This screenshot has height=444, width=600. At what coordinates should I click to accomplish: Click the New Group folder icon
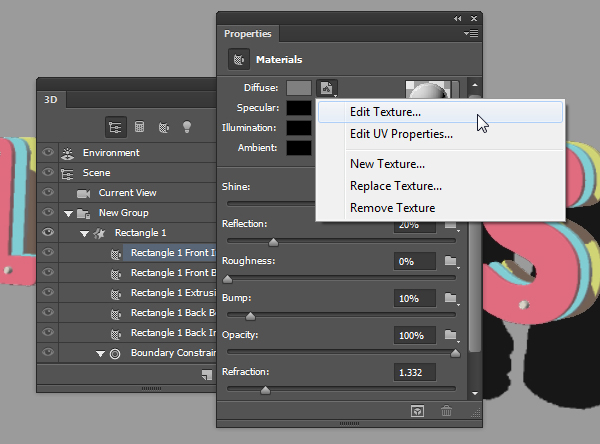point(83,213)
